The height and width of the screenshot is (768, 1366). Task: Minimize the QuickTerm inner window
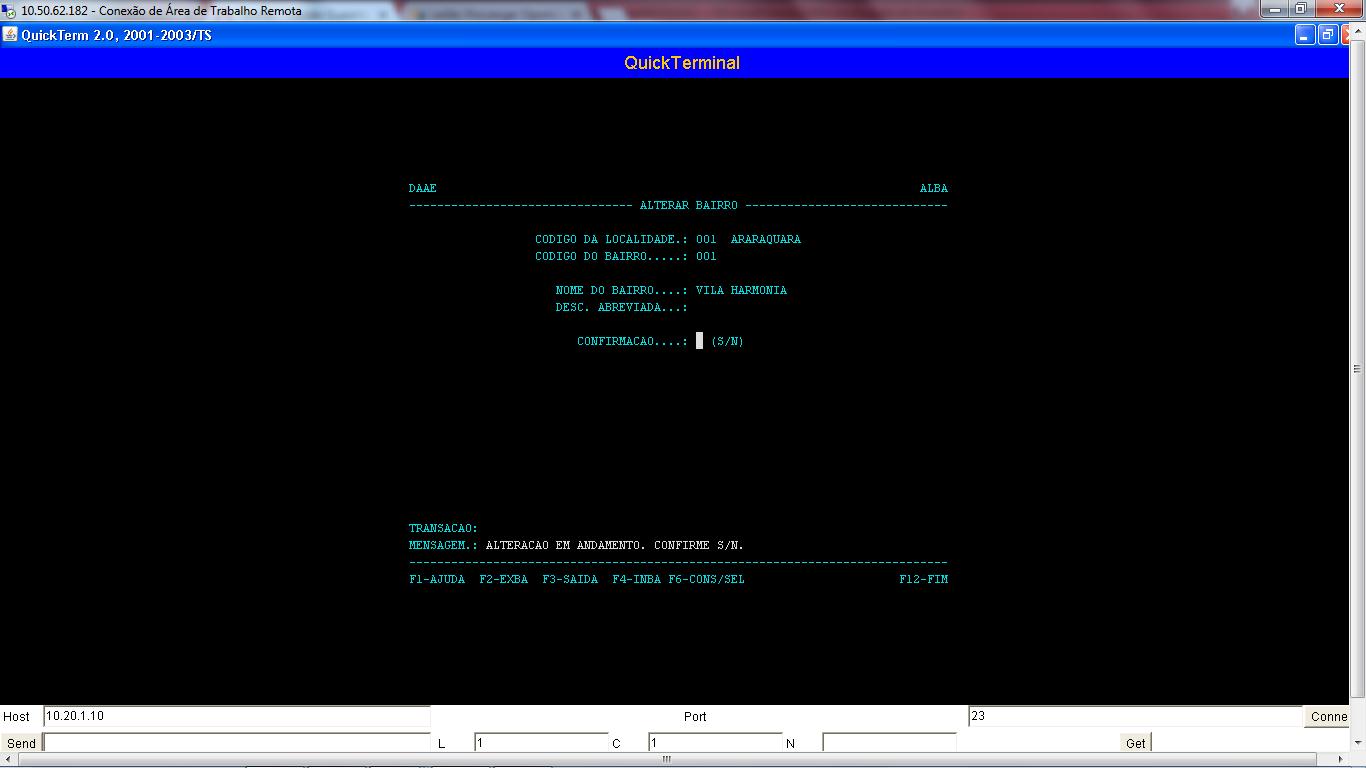1305,35
